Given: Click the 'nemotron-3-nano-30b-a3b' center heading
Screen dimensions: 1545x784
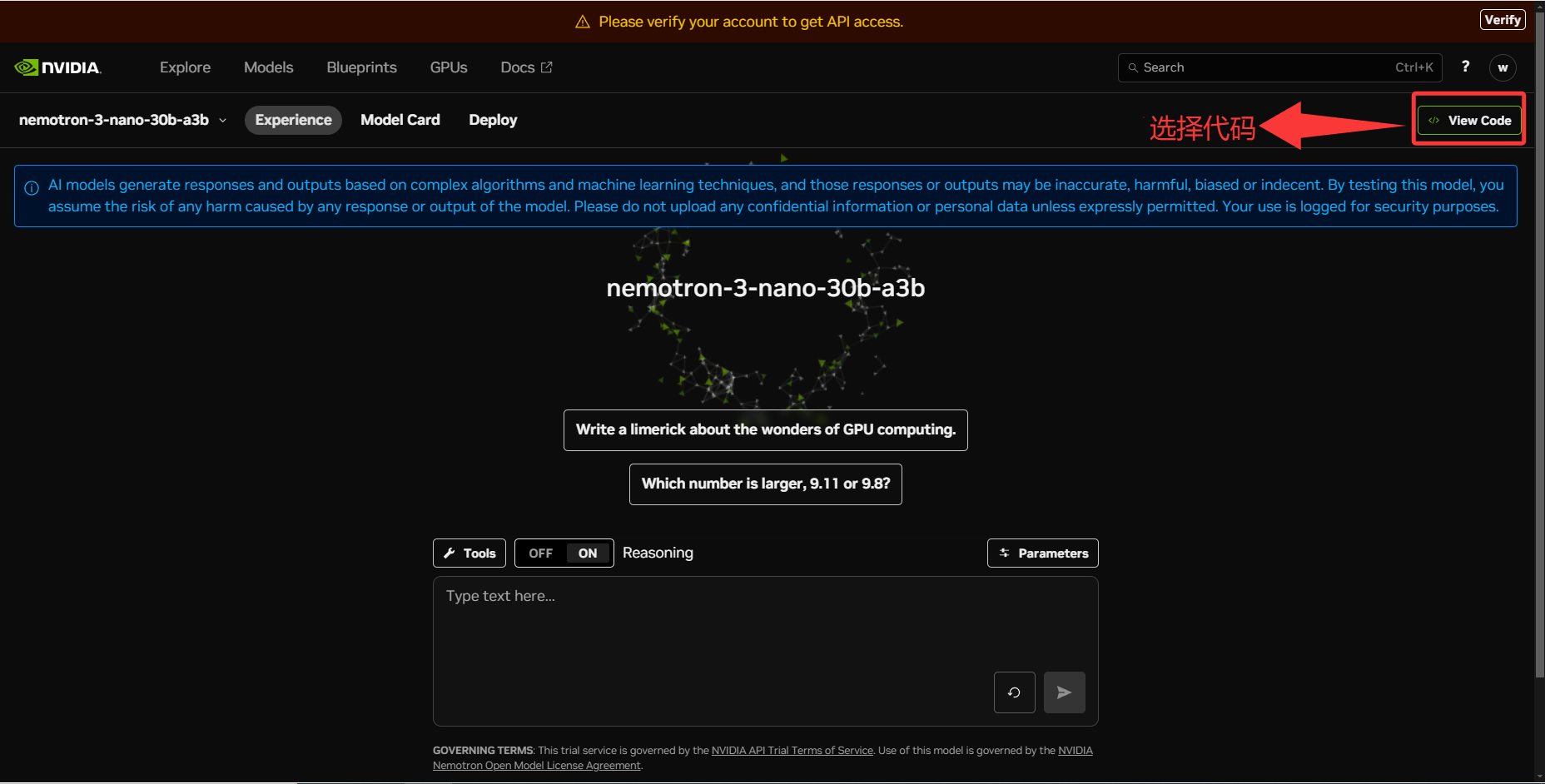Looking at the screenshot, I should coord(766,288).
